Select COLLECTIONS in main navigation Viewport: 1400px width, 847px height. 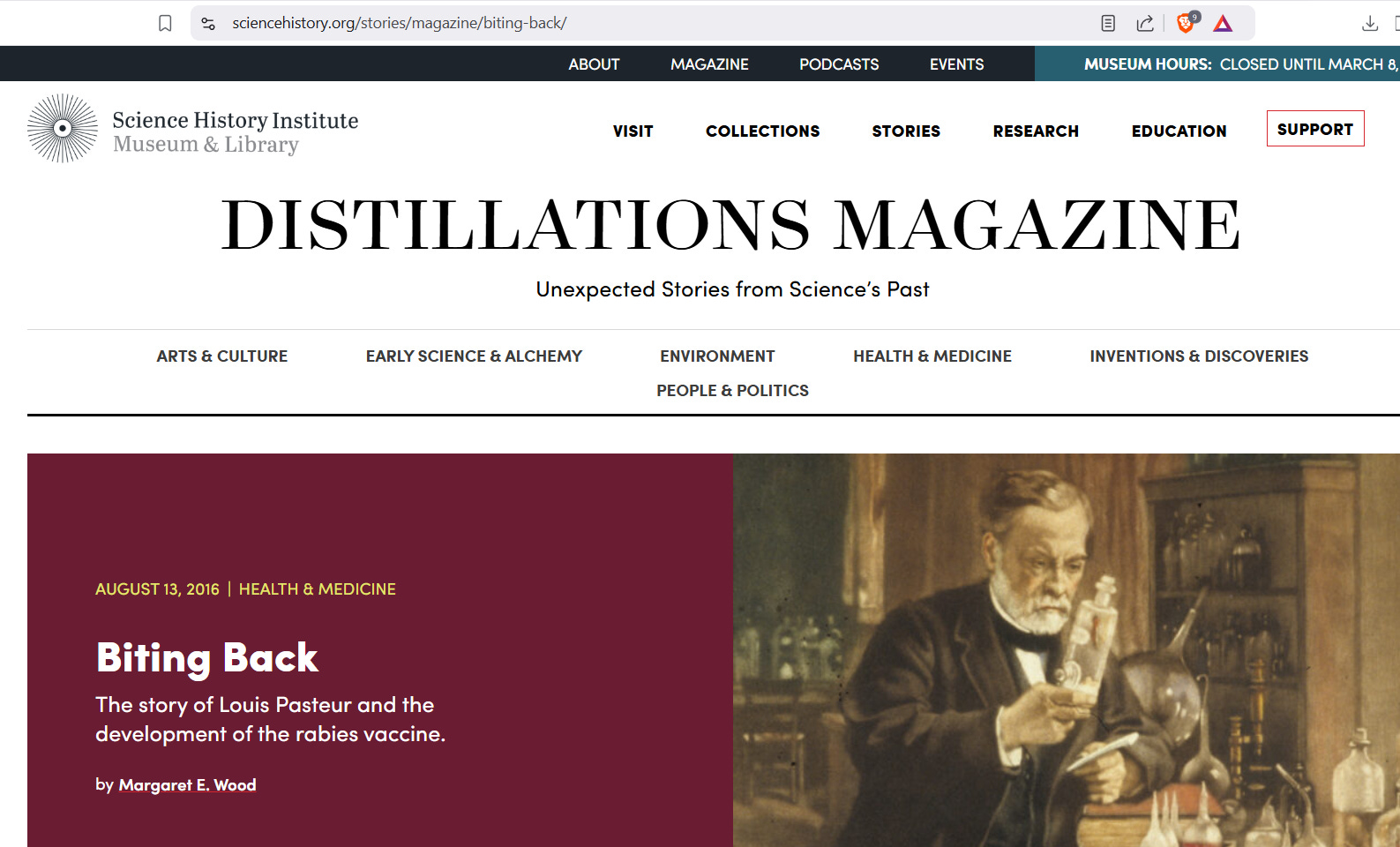pos(762,131)
